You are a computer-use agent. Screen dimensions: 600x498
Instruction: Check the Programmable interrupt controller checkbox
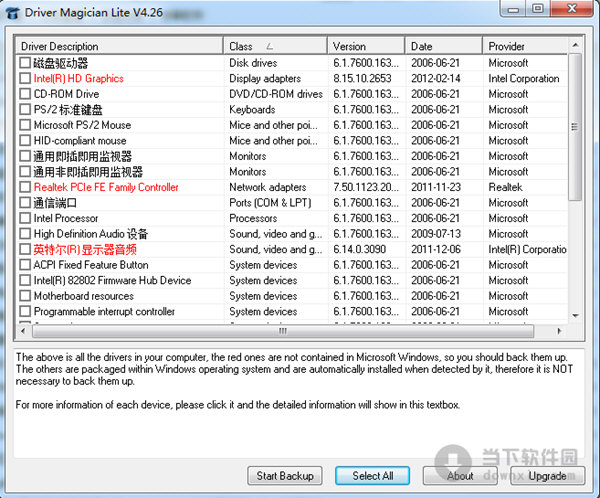click(x=25, y=311)
